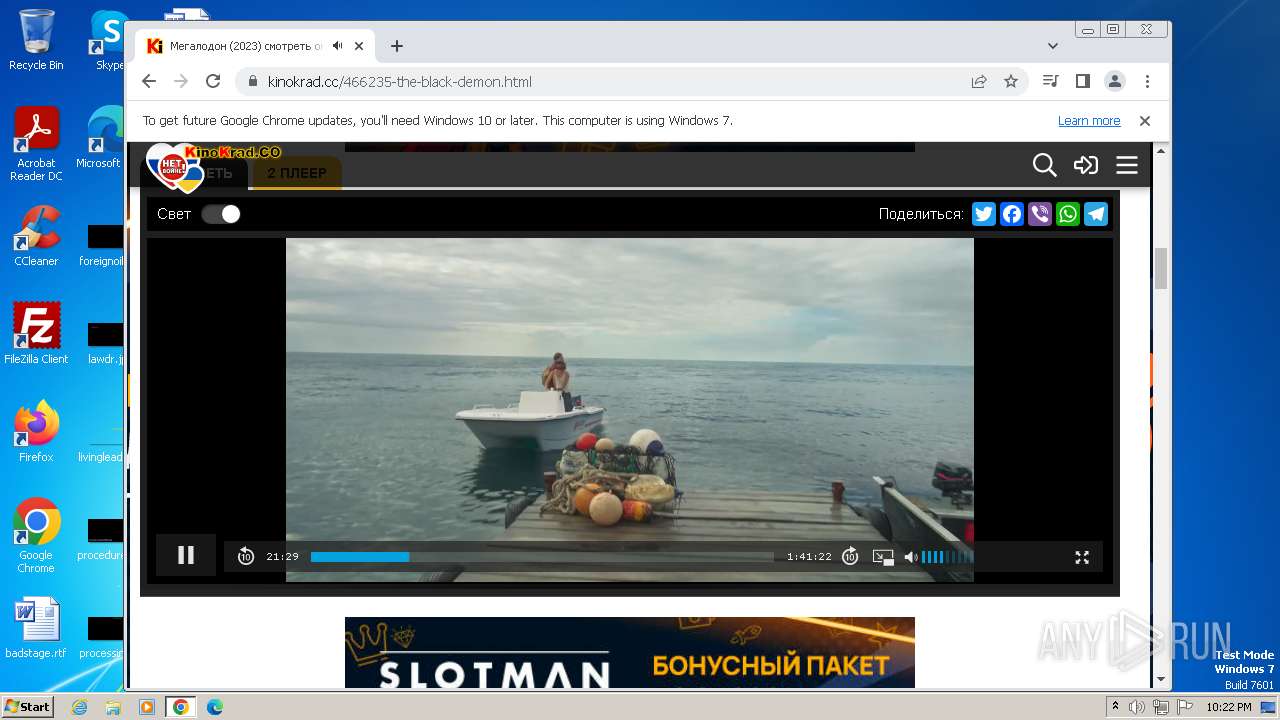Screen dimensions: 1280x720
Task: Skip forward 10 seconds
Action: [x=850, y=556]
